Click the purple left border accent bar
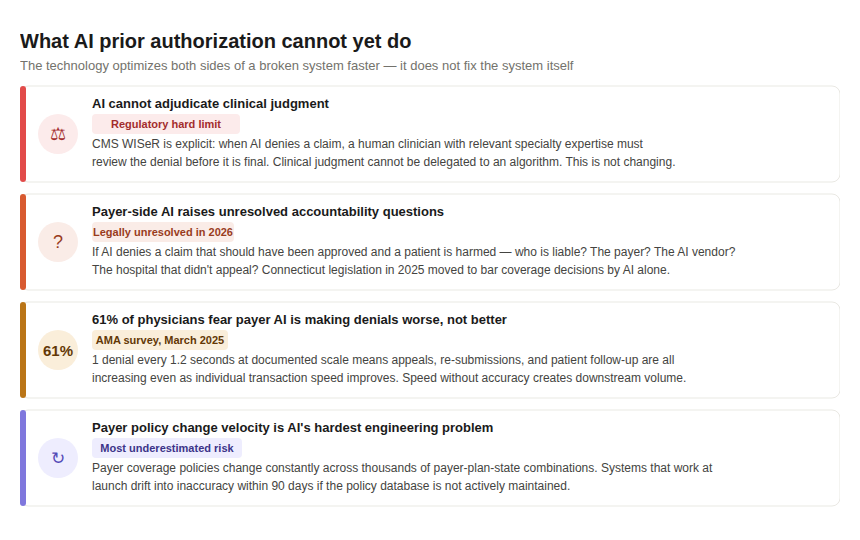 pyautogui.click(x=23, y=458)
